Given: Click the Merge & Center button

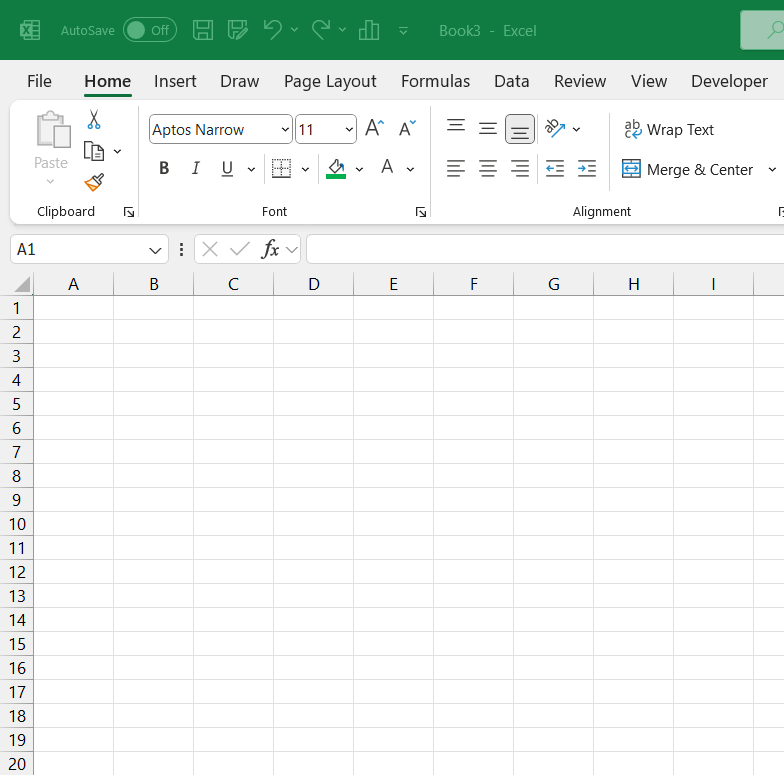Looking at the screenshot, I should (688, 170).
